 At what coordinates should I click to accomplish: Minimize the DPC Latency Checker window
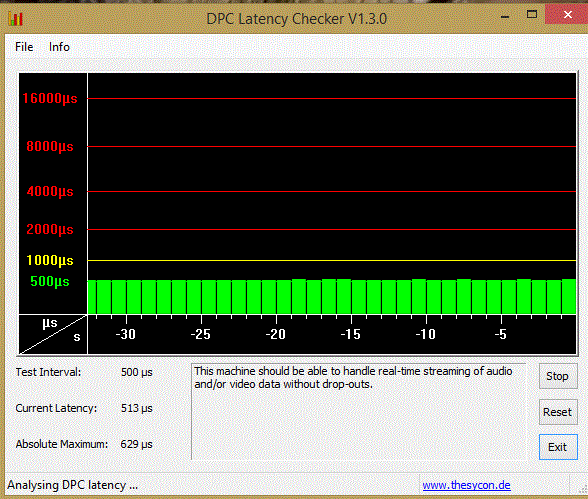tap(505, 16)
